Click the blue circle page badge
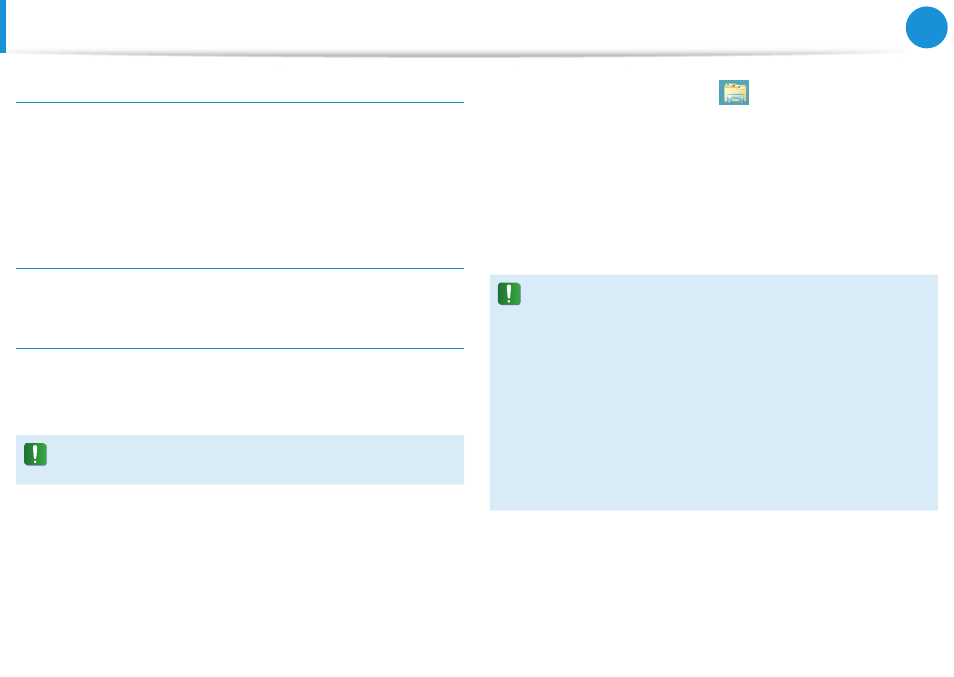Screen dimensions: 954x677 926,27
